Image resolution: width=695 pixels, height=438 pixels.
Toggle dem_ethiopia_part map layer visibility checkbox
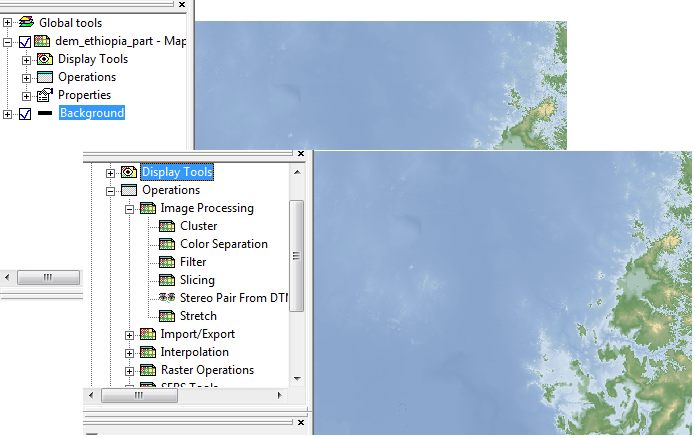[25, 42]
